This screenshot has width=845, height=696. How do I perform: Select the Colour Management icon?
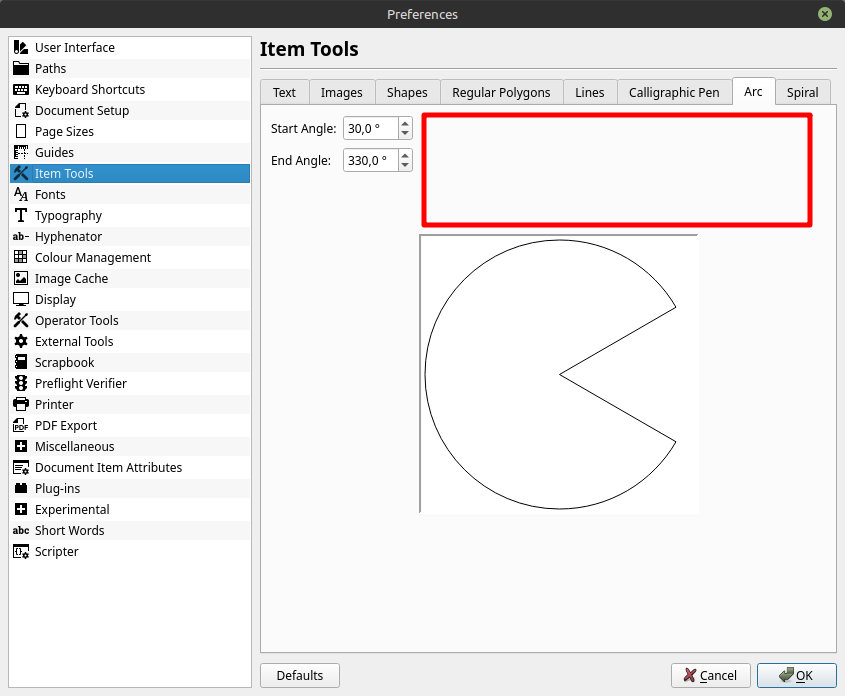[21, 257]
